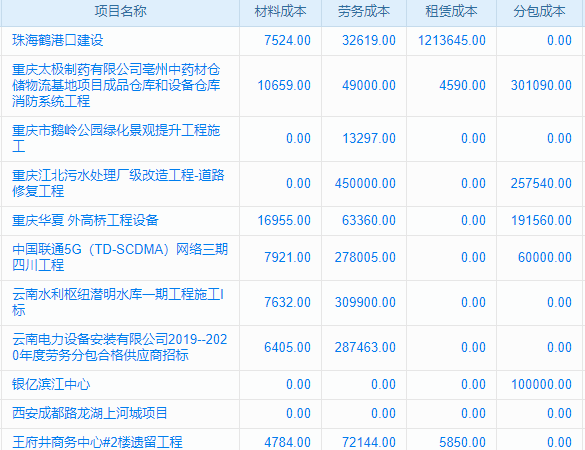Open the 西安成都路龙湖上河城项目 link
The width and height of the screenshot is (585, 450).
[90, 413]
